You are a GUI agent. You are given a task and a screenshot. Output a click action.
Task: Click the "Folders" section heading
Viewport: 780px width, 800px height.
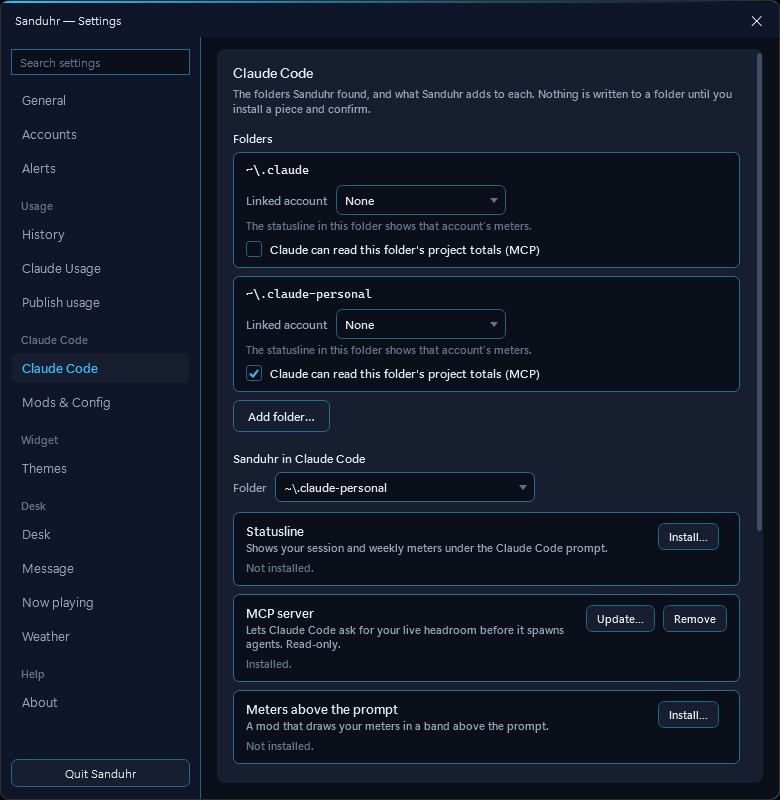pos(253,139)
